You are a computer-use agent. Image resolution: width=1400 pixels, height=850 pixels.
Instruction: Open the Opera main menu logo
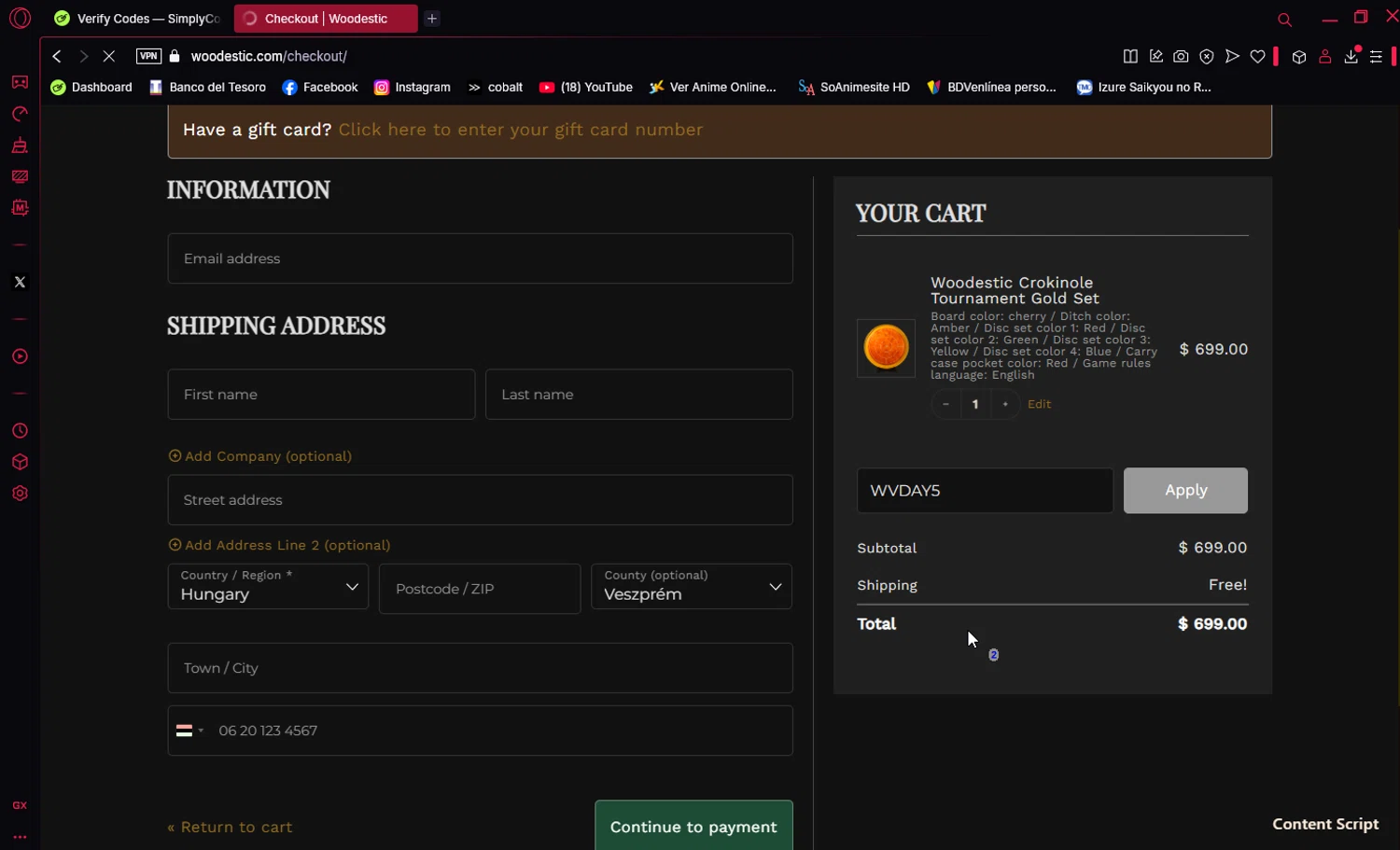(20, 18)
